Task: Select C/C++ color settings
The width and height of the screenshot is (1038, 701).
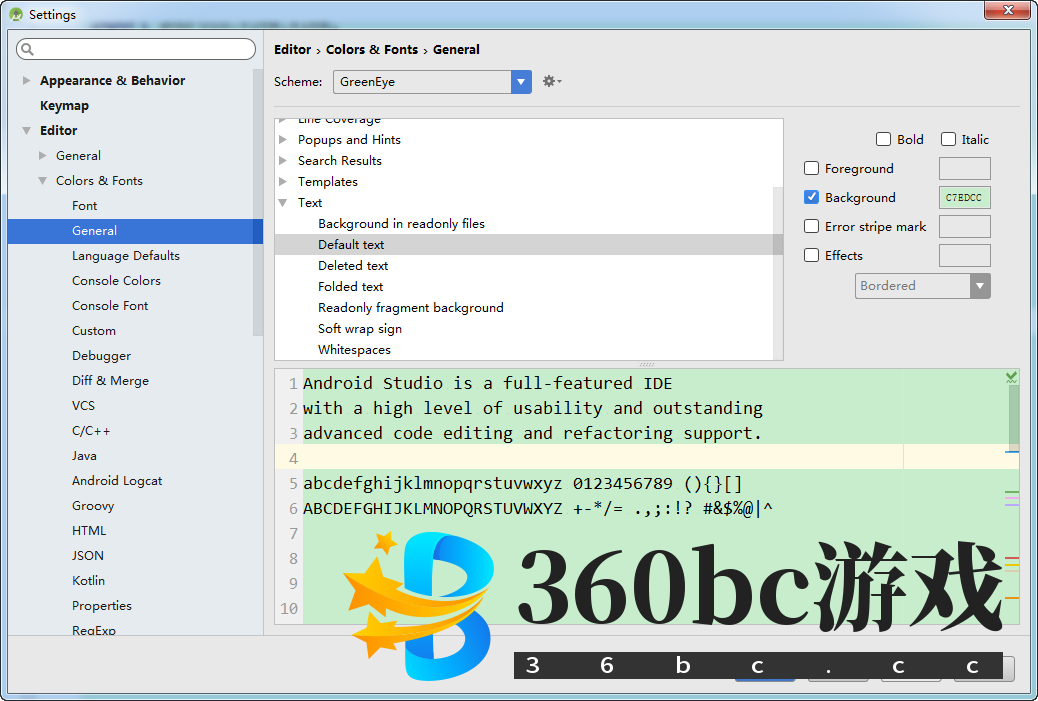Action: point(91,431)
